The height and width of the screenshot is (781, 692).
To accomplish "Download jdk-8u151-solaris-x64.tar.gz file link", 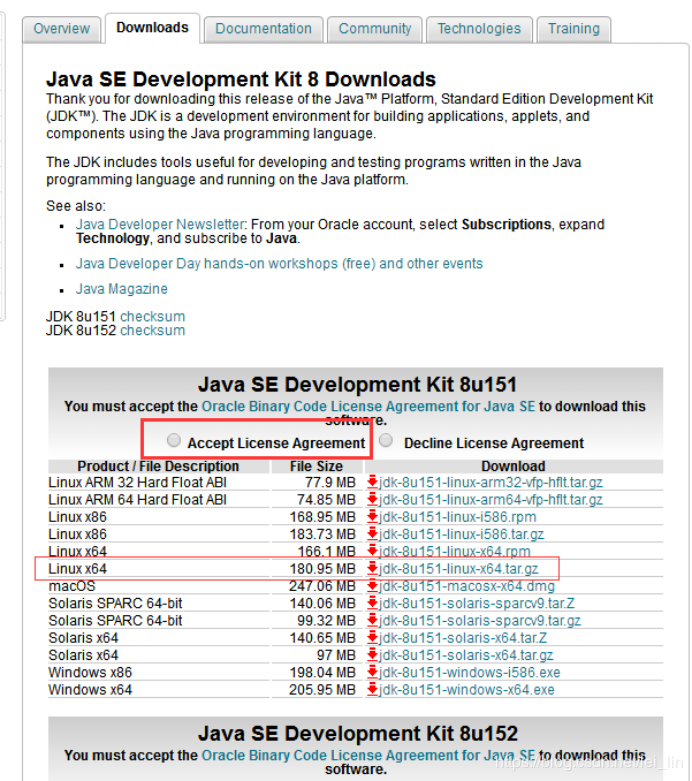I will click(466, 655).
